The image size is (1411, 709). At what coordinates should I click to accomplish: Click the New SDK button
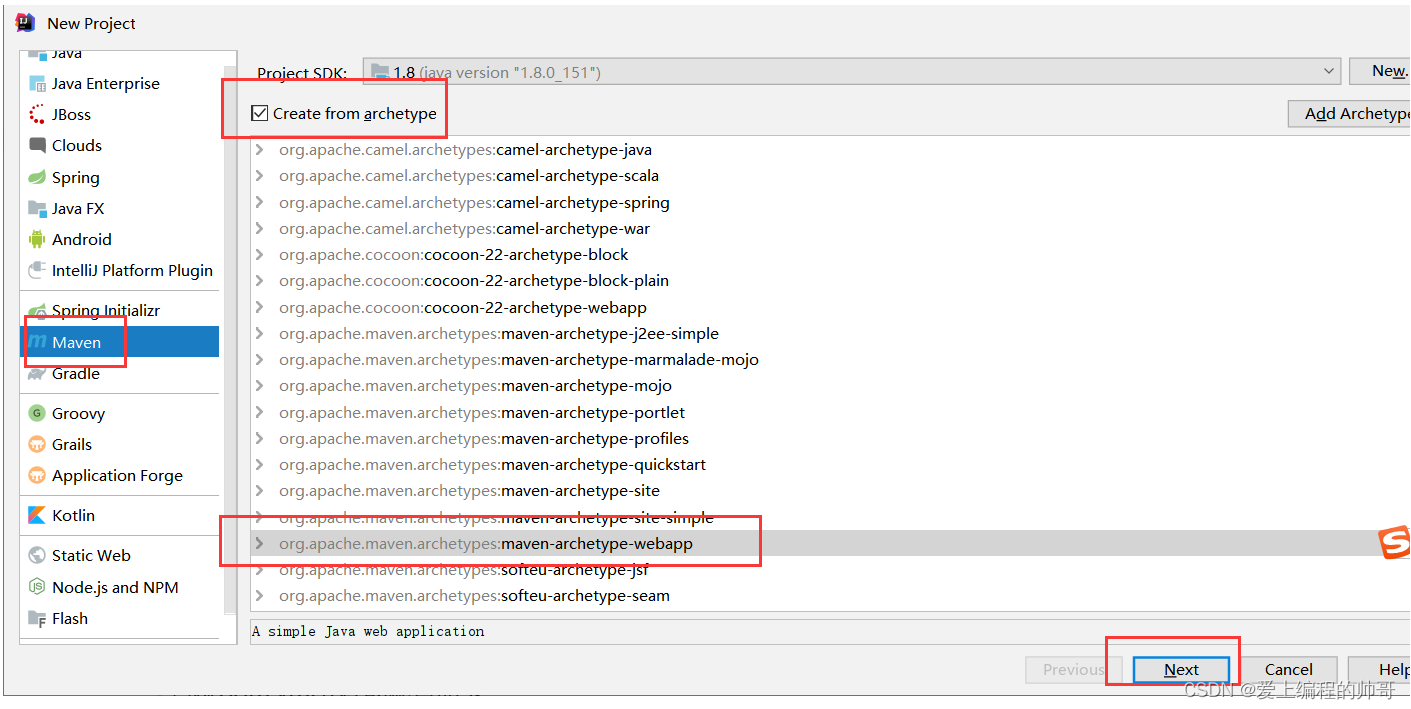(1379, 71)
